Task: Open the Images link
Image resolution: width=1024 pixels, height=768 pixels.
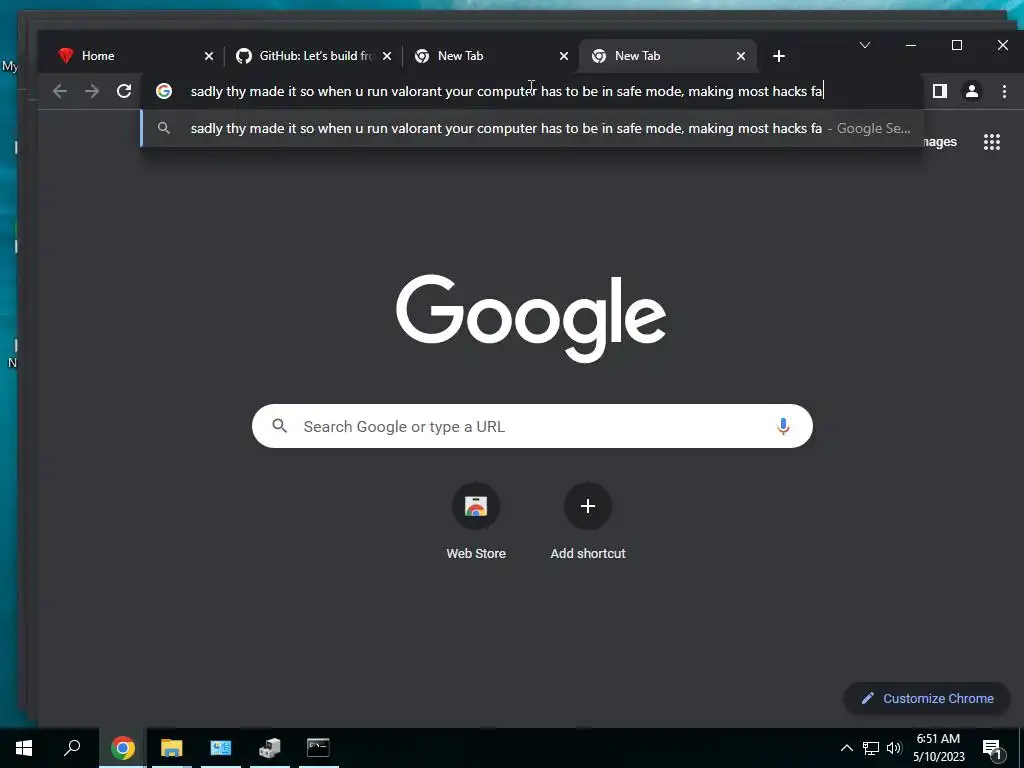Action: [x=940, y=142]
